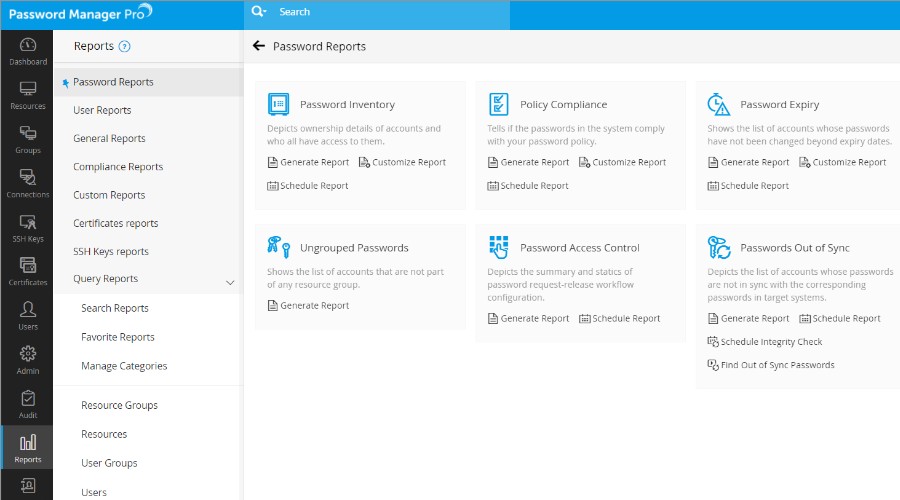The width and height of the screenshot is (900, 500).
Task: Click the Password Inventory title
Action: click(347, 104)
